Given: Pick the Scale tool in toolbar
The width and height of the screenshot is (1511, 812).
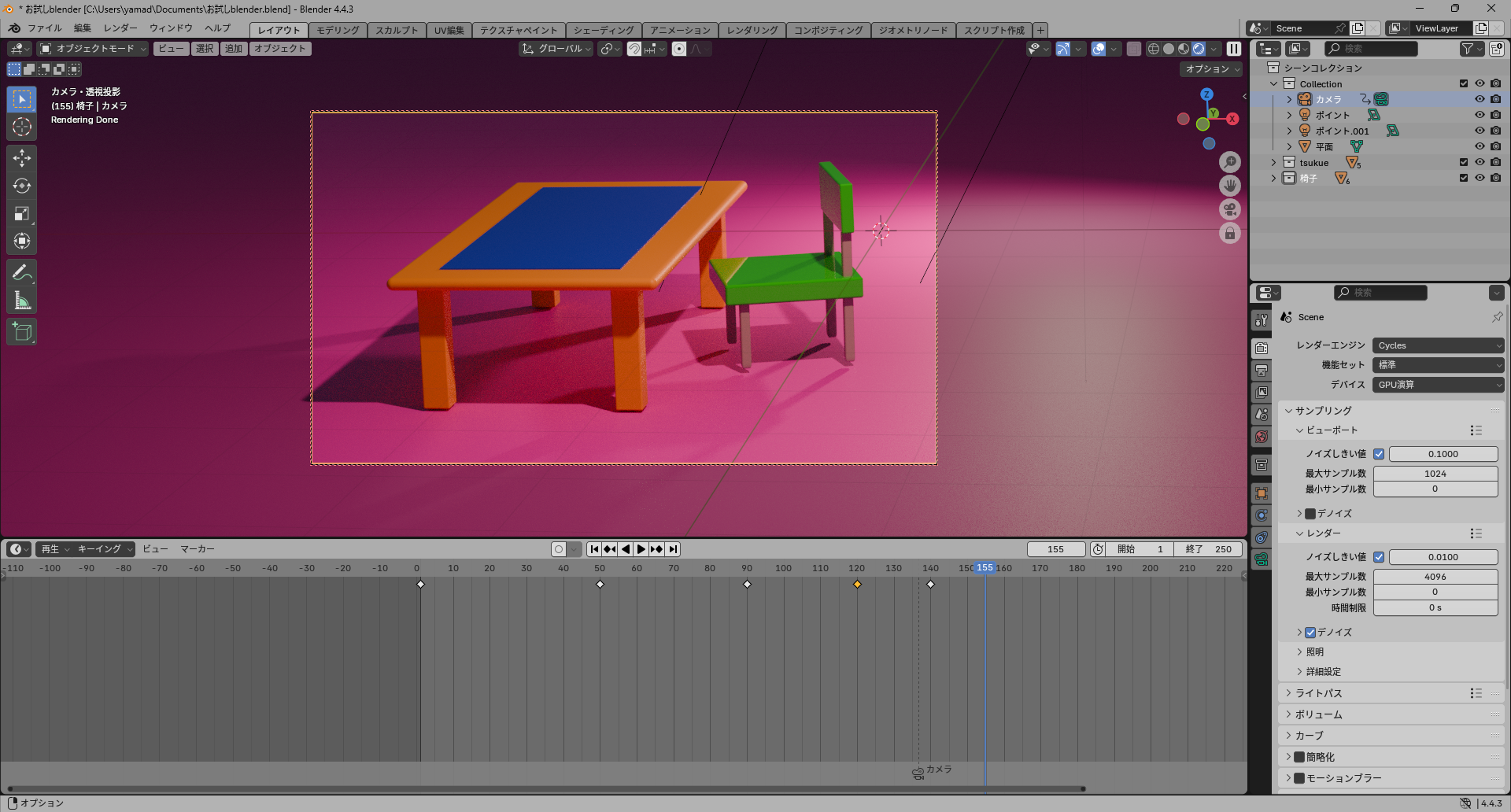Looking at the screenshot, I should coord(22,213).
